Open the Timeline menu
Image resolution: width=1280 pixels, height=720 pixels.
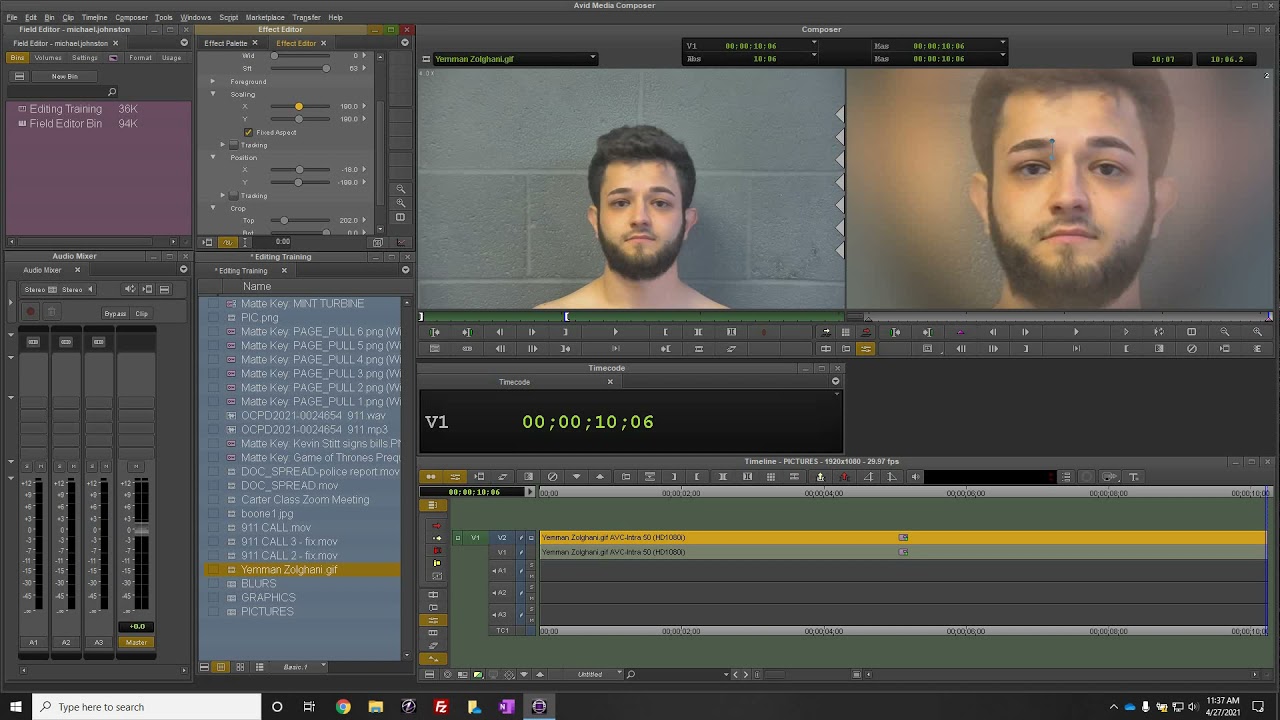pyautogui.click(x=94, y=17)
